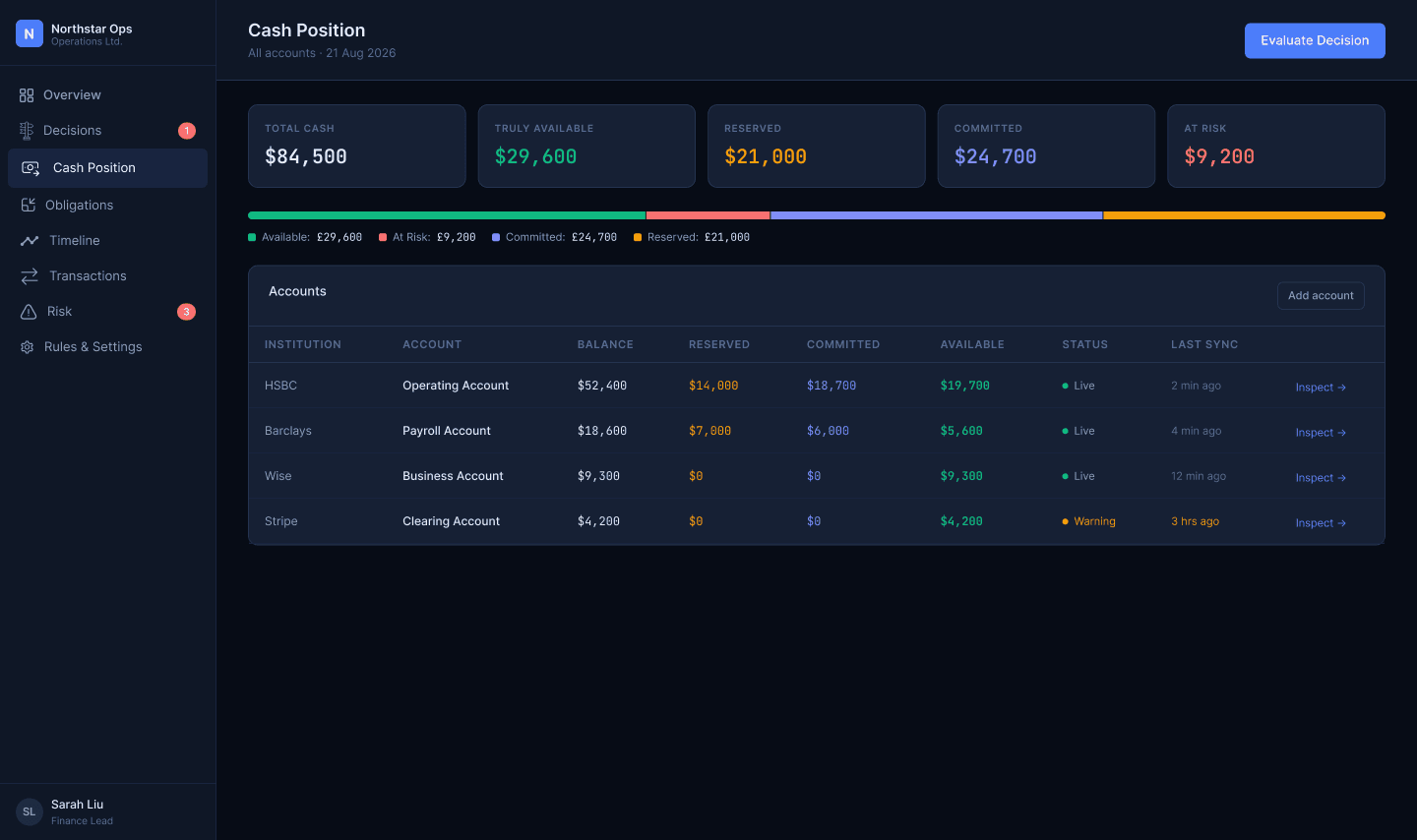Click the Truly Available card

point(586,147)
